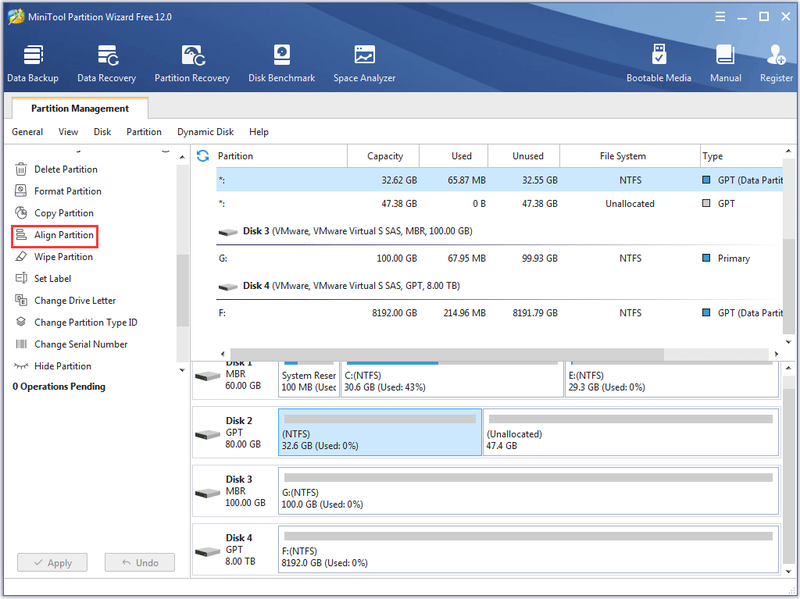The image size is (800, 599).
Task: Click the Change Serial Number barcode icon
Action: tap(21, 344)
